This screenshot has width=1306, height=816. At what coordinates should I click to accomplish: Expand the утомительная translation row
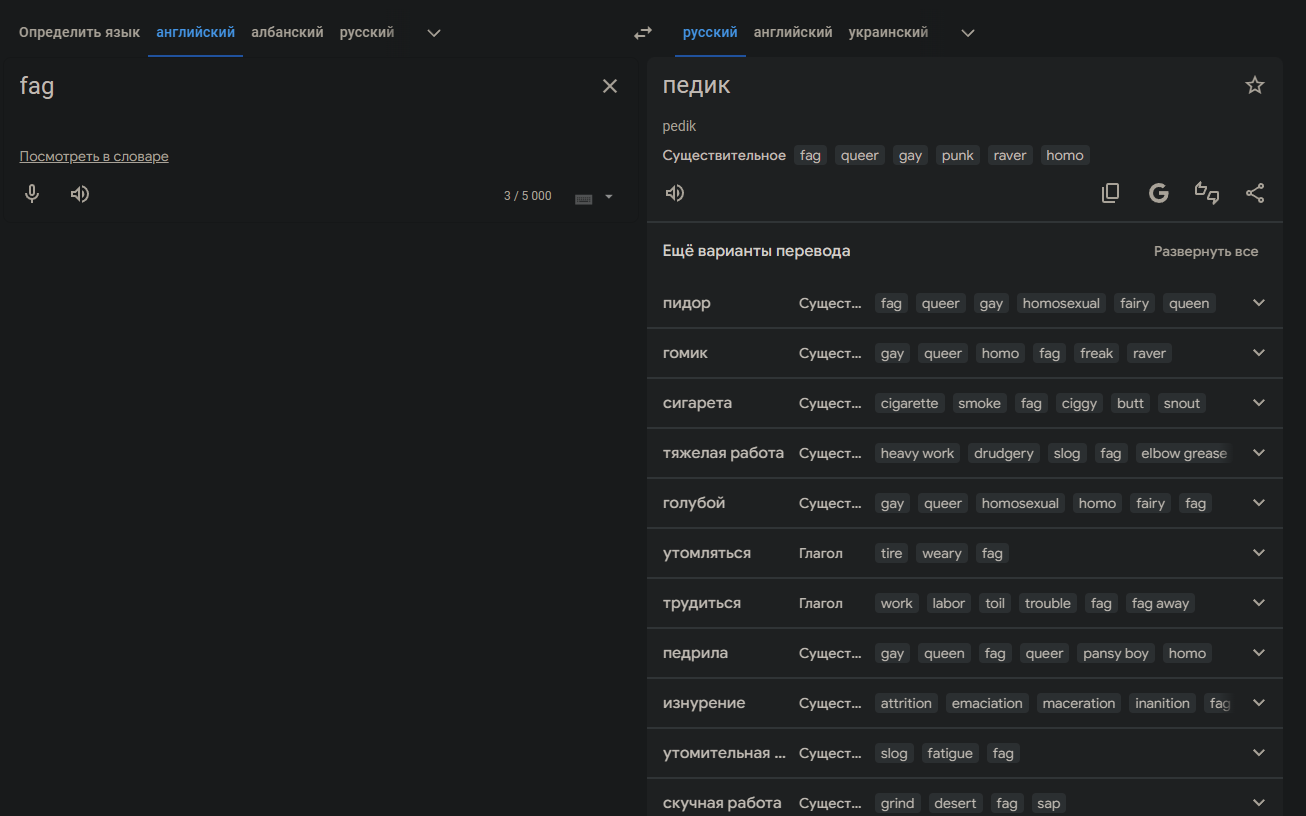click(x=1259, y=753)
